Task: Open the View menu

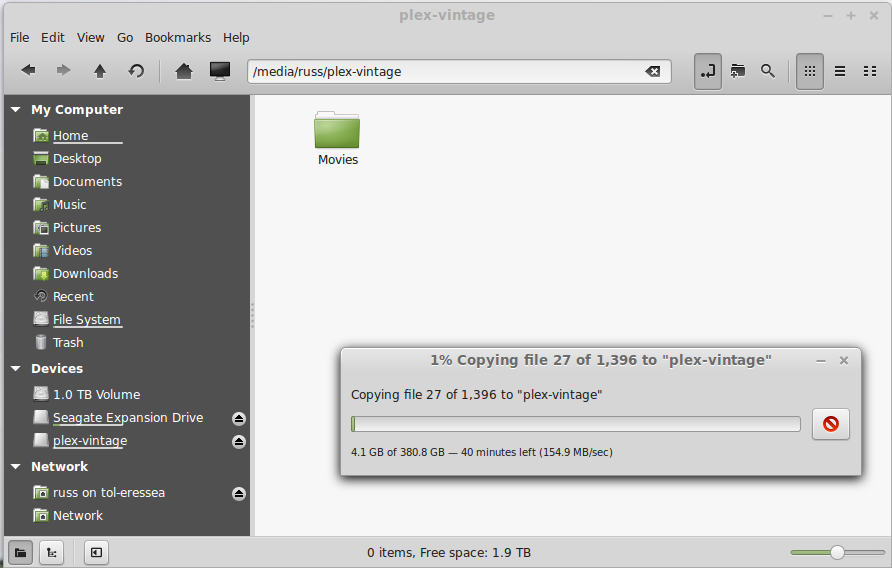Action: point(90,38)
